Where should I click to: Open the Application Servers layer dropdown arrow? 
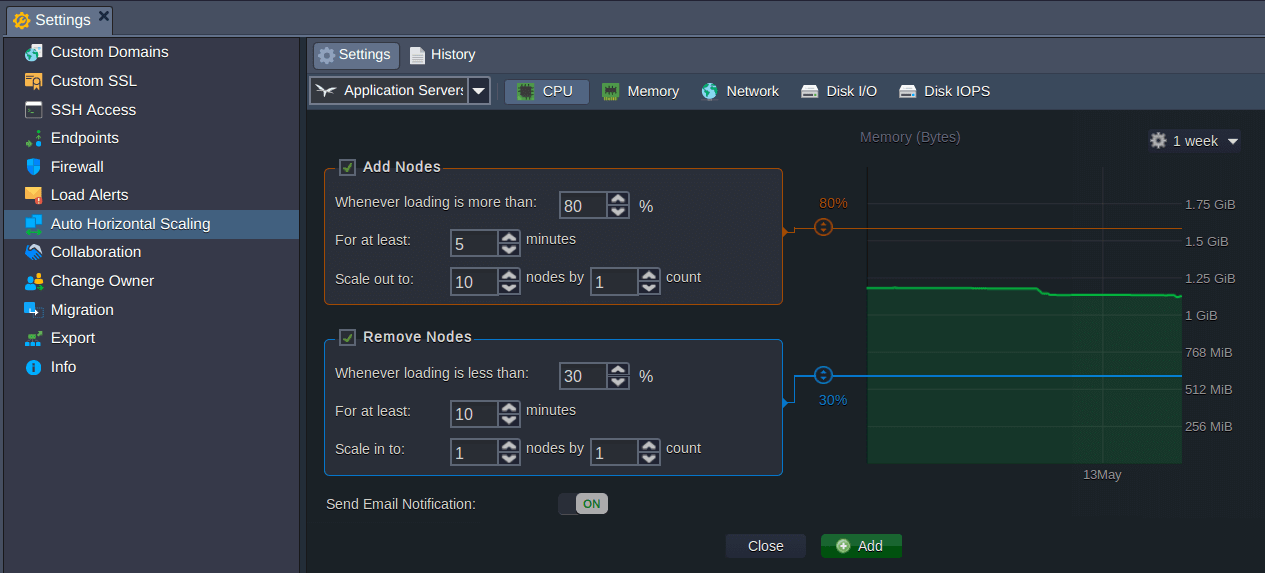coord(479,91)
